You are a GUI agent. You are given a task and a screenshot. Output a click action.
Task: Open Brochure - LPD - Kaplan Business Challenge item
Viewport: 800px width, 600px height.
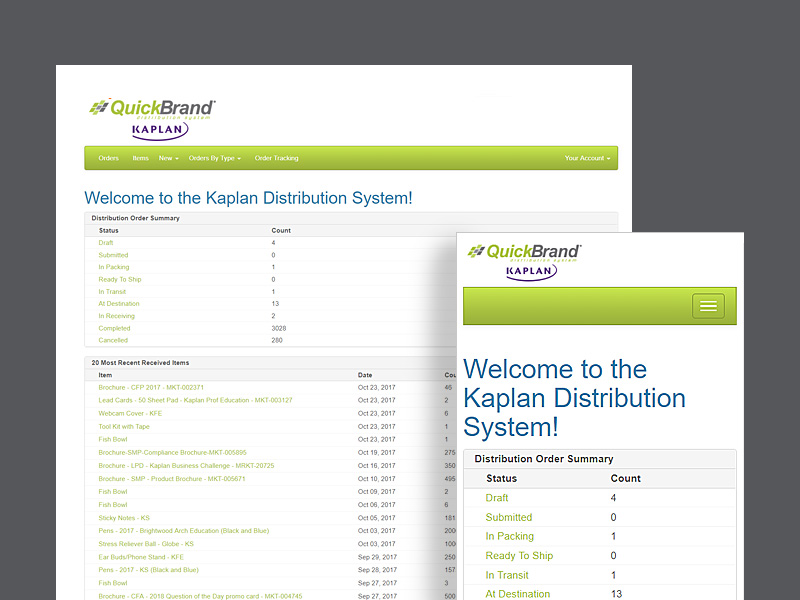[x=186, y=466]
